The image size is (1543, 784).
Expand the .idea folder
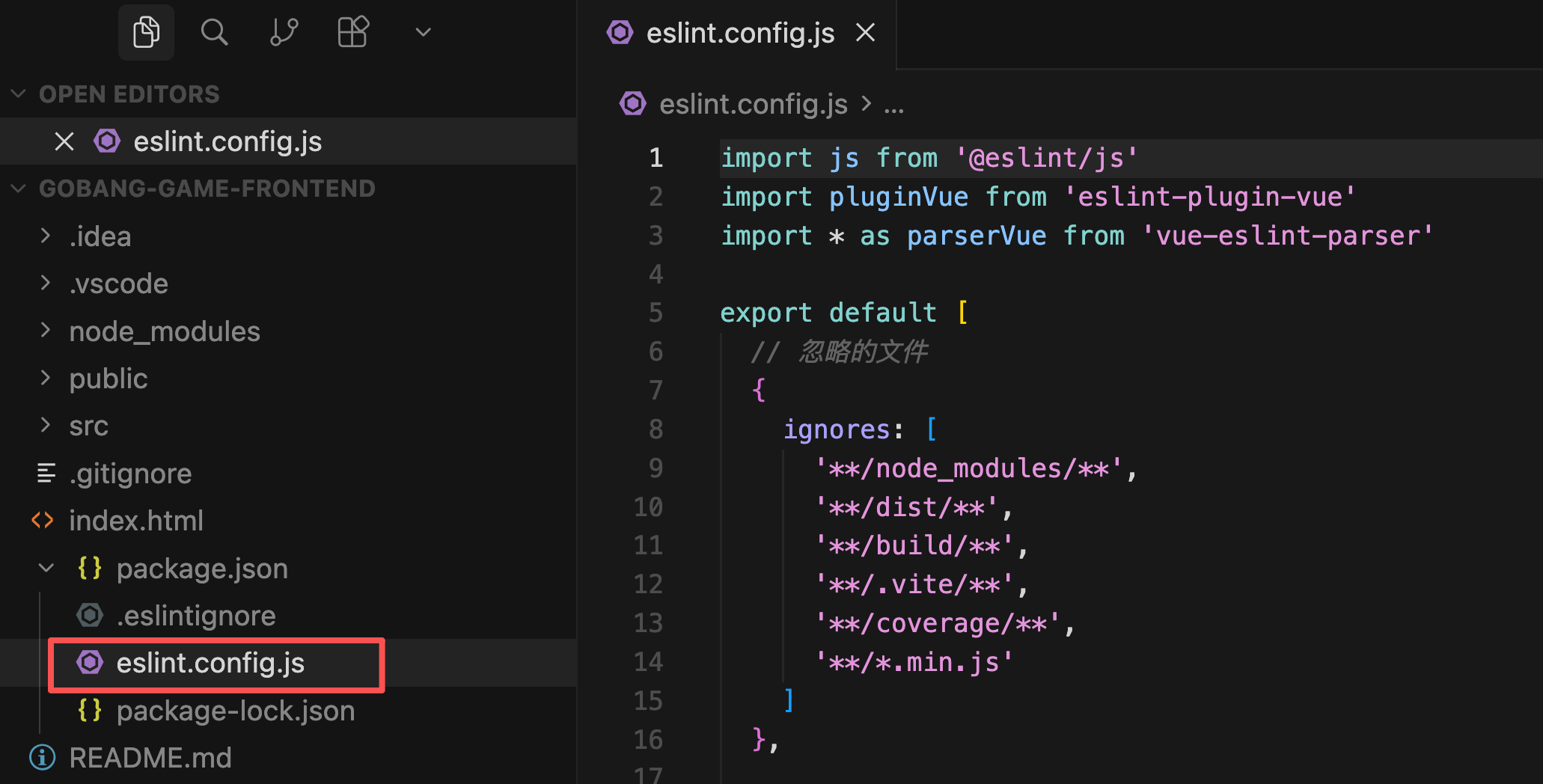[46, 236]
